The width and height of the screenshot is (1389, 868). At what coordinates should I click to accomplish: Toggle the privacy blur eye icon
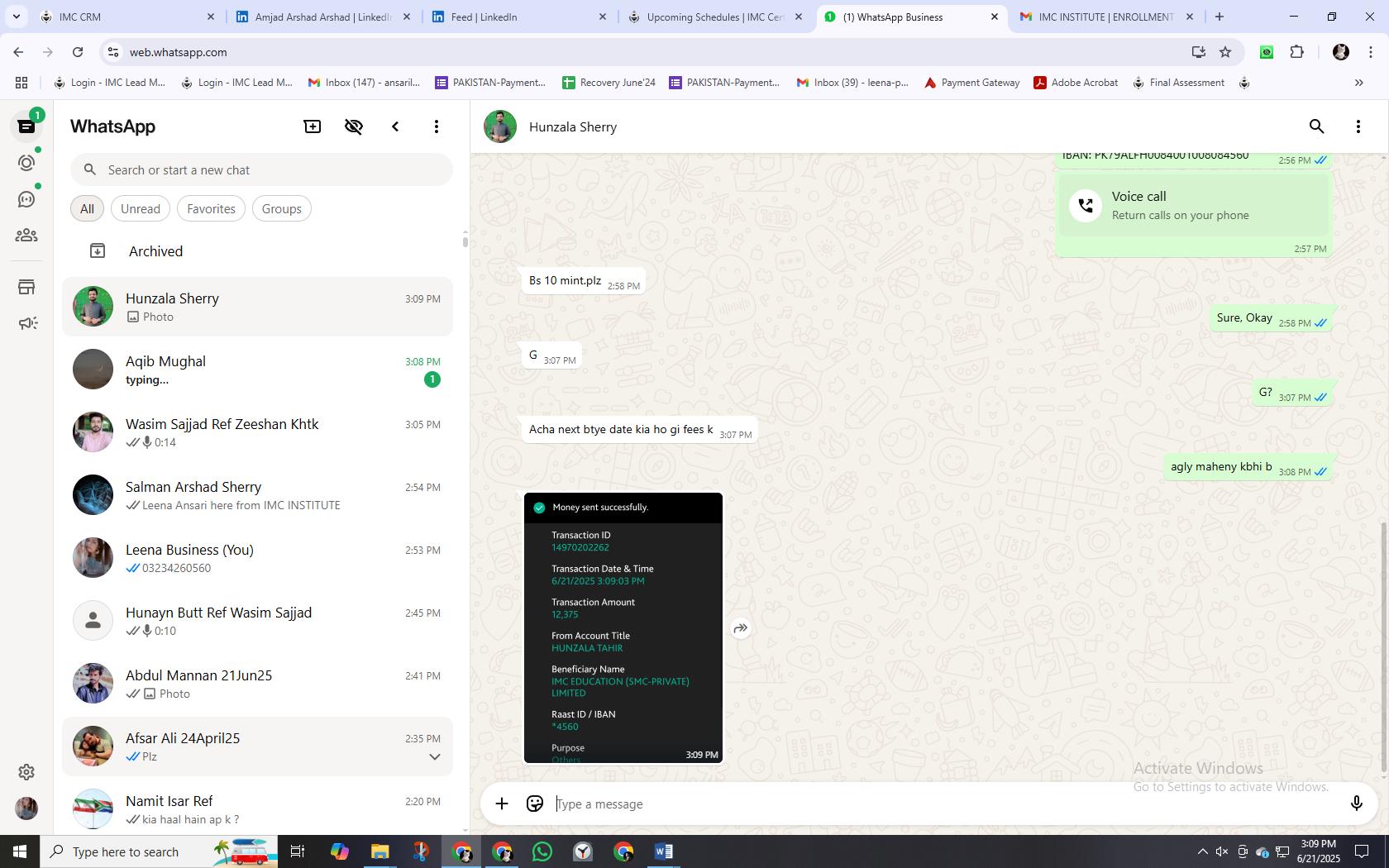coord(354,126)
